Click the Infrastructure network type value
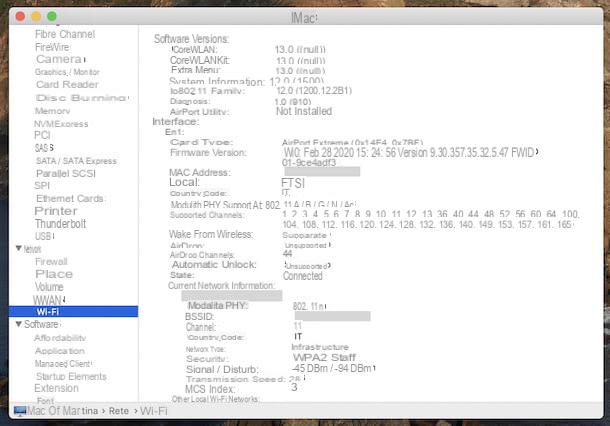610x426 pixels. point(320,347)
